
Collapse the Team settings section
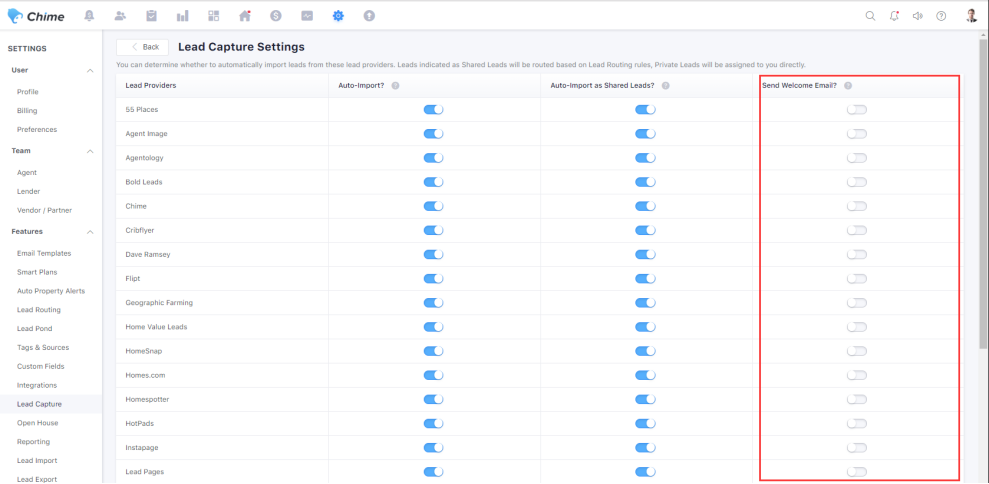coord(90,151)
